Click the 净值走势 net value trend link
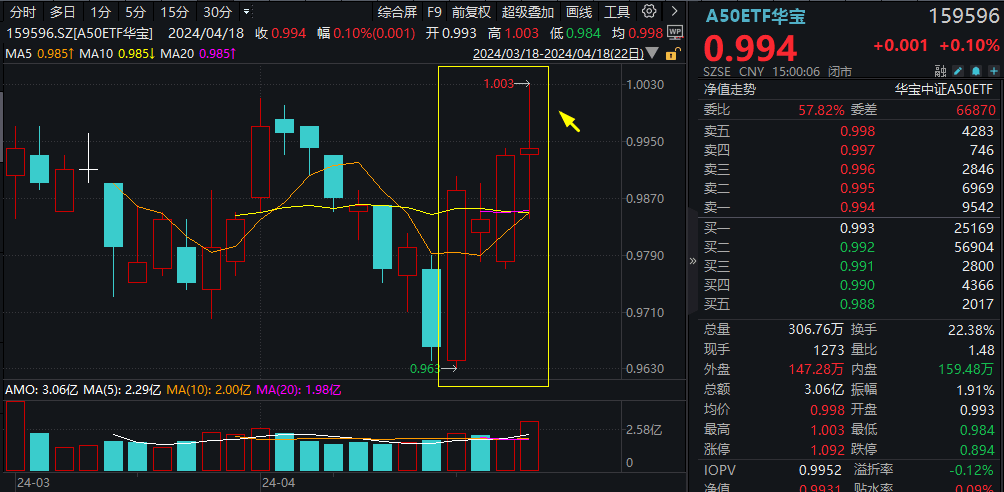1004x492 pixels. coord(730,89)
